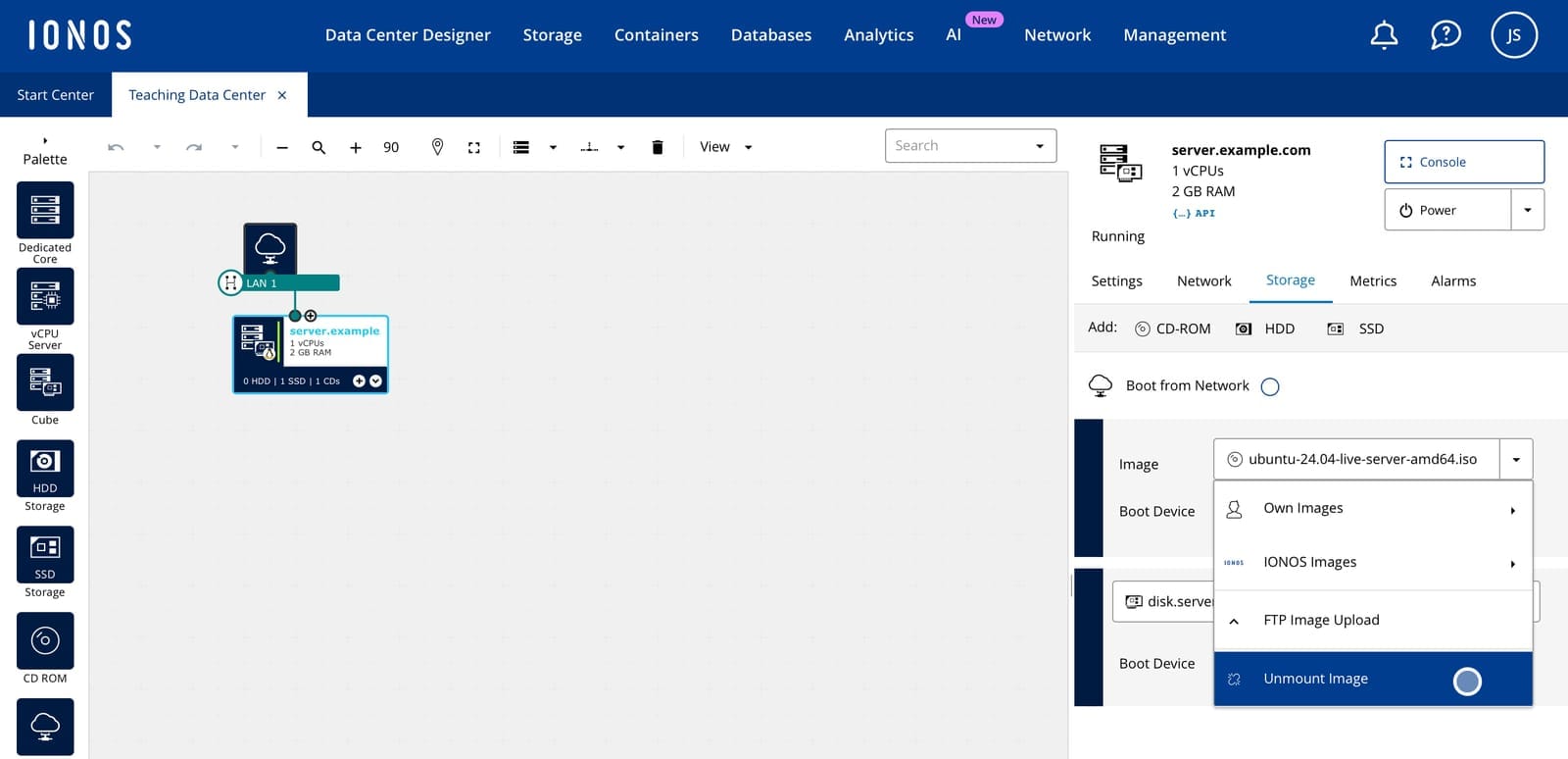Click the undo arrow in toolbar

tap(116, 147)
